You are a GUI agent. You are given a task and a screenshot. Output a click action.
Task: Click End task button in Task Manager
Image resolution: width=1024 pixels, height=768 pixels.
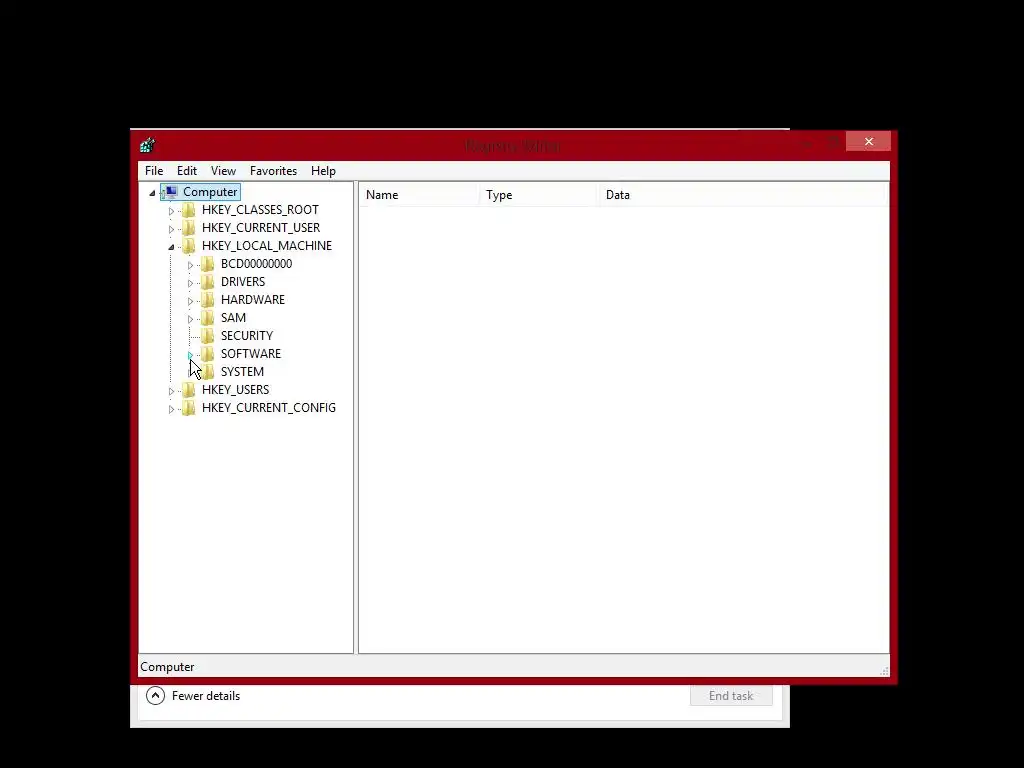[x=731, y=696]
